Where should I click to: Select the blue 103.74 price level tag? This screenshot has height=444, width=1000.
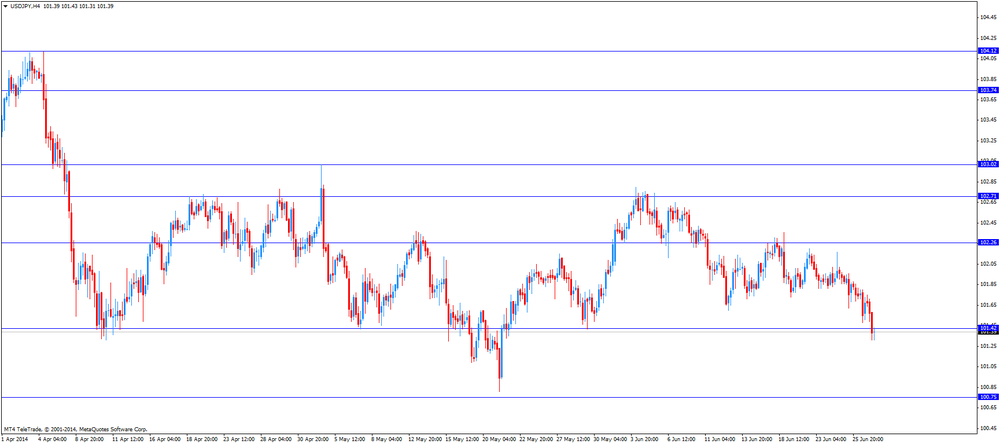point(988,90)
